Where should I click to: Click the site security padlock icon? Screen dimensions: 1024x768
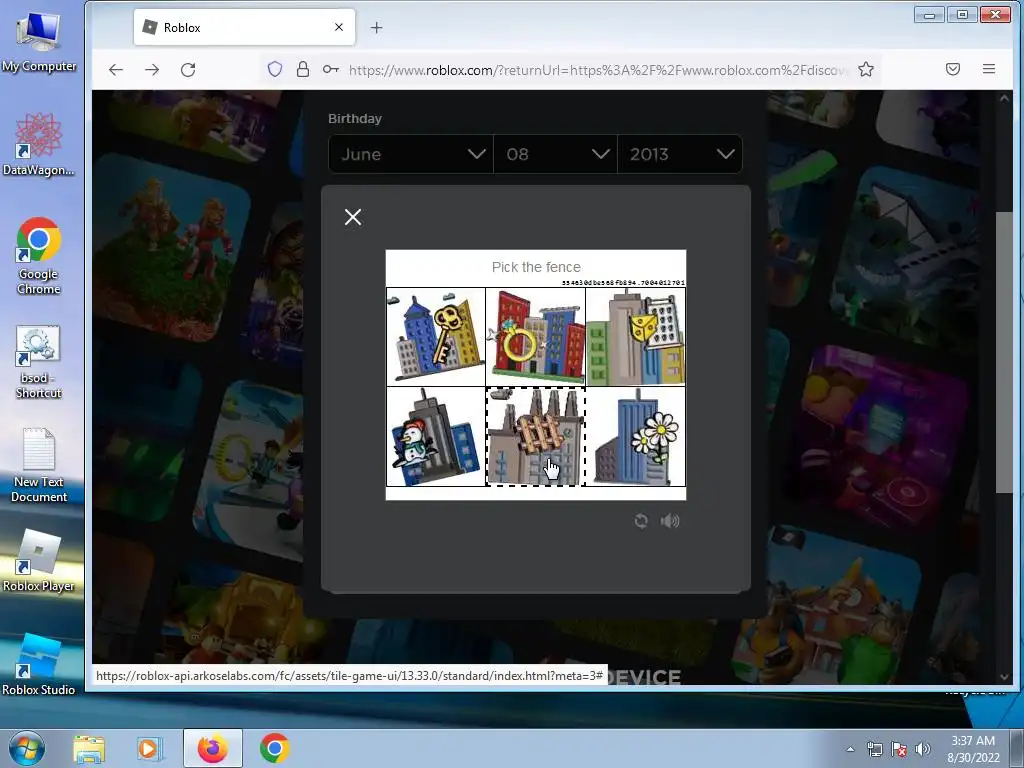tap(303, 69)
